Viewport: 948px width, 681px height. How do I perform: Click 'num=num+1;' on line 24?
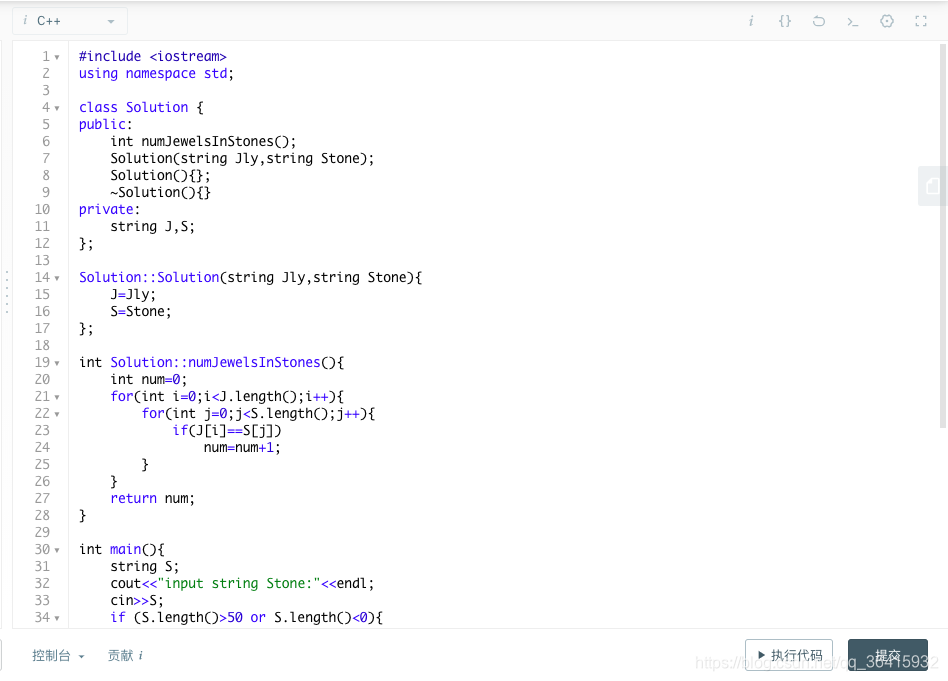(x=242, y=448)
